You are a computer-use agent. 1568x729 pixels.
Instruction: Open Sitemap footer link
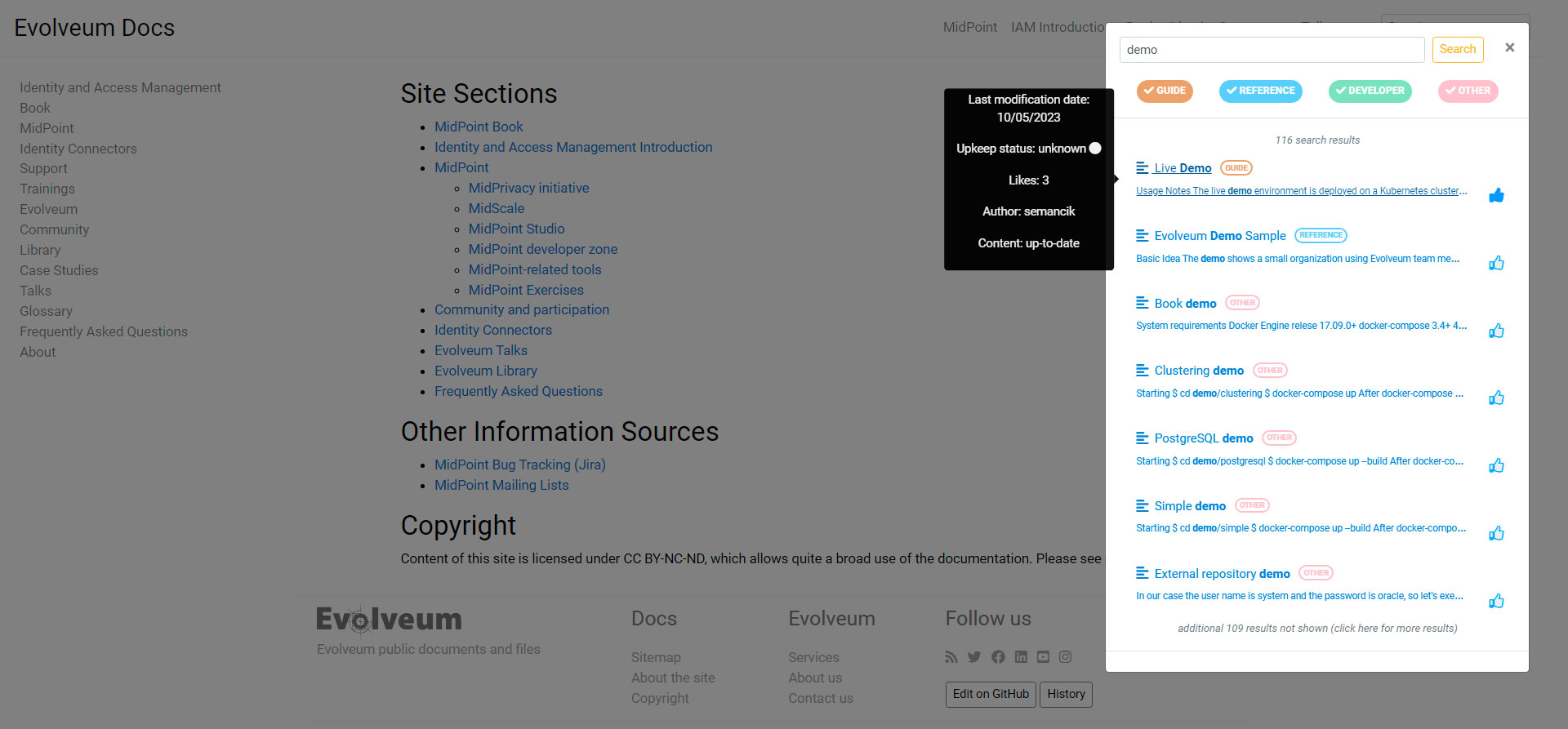coord(656,657)
